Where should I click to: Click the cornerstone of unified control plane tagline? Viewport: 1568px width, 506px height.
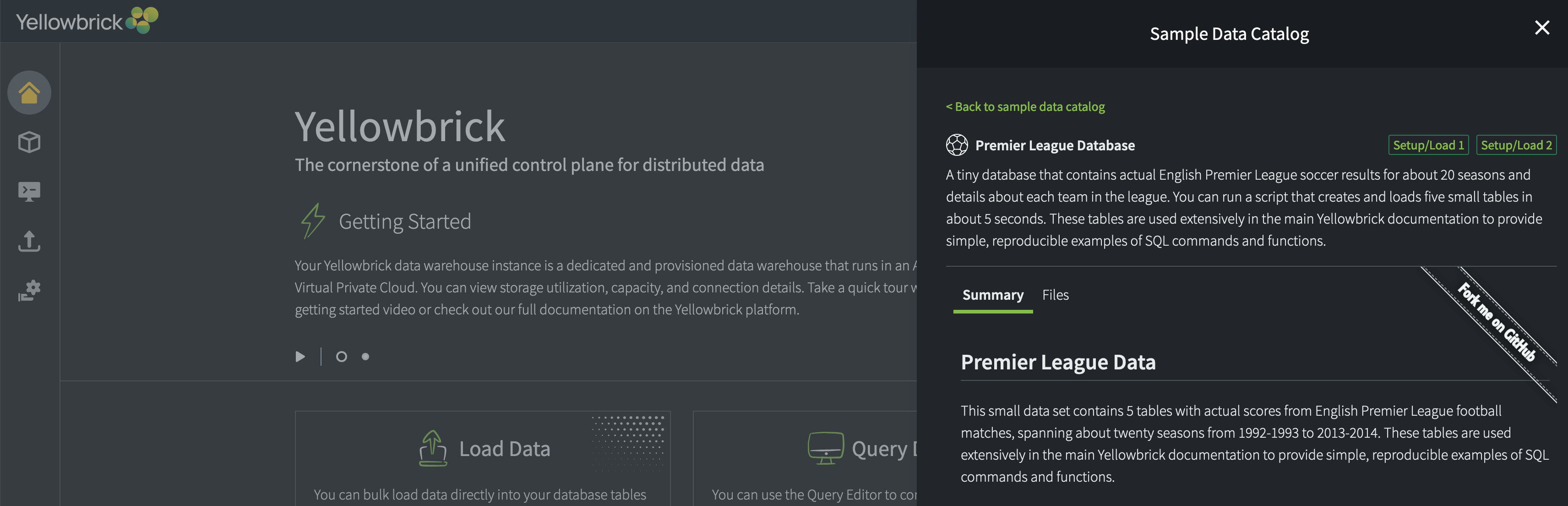point(529,165)
